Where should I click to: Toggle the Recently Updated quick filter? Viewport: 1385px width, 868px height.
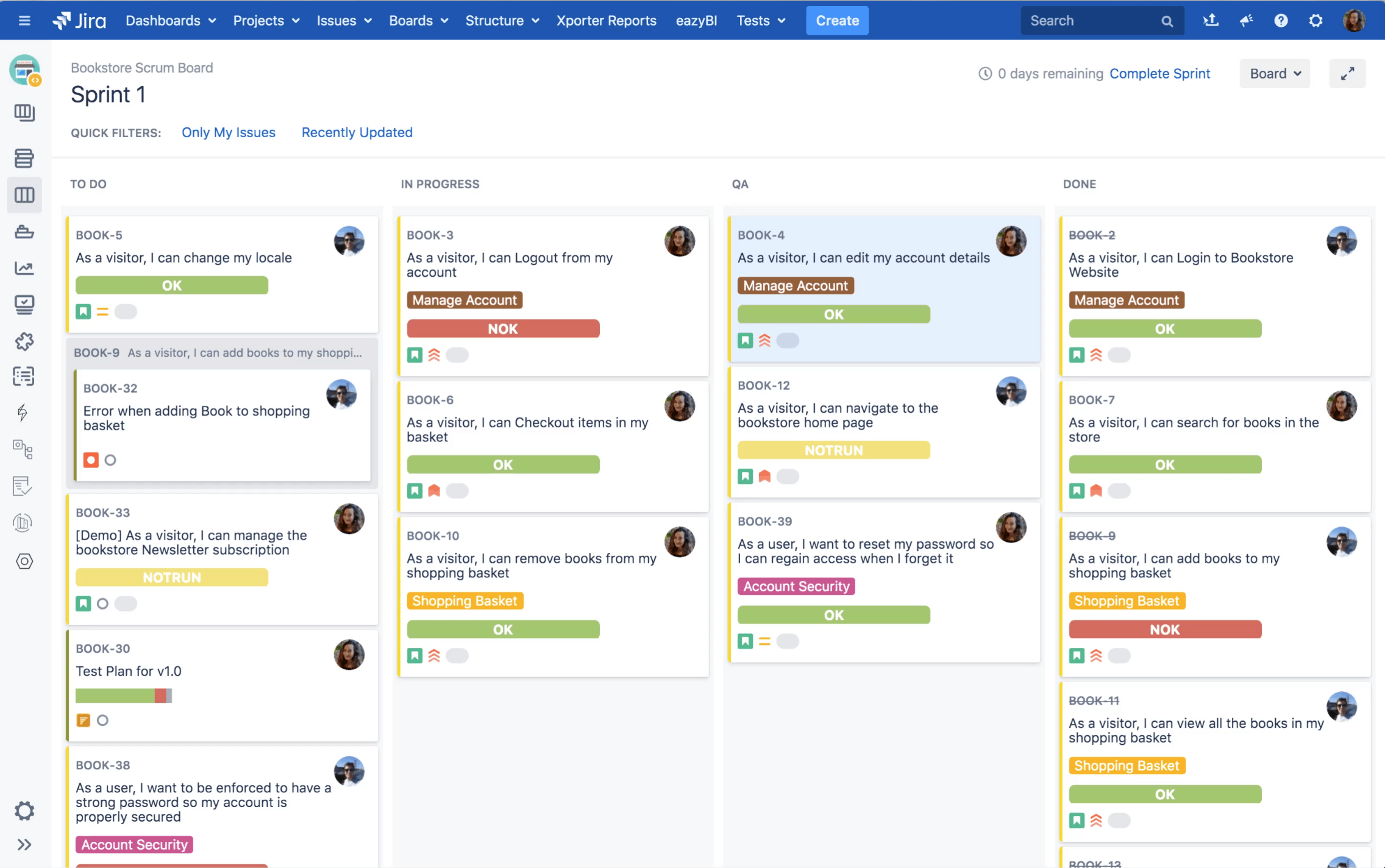click(357, 132)
